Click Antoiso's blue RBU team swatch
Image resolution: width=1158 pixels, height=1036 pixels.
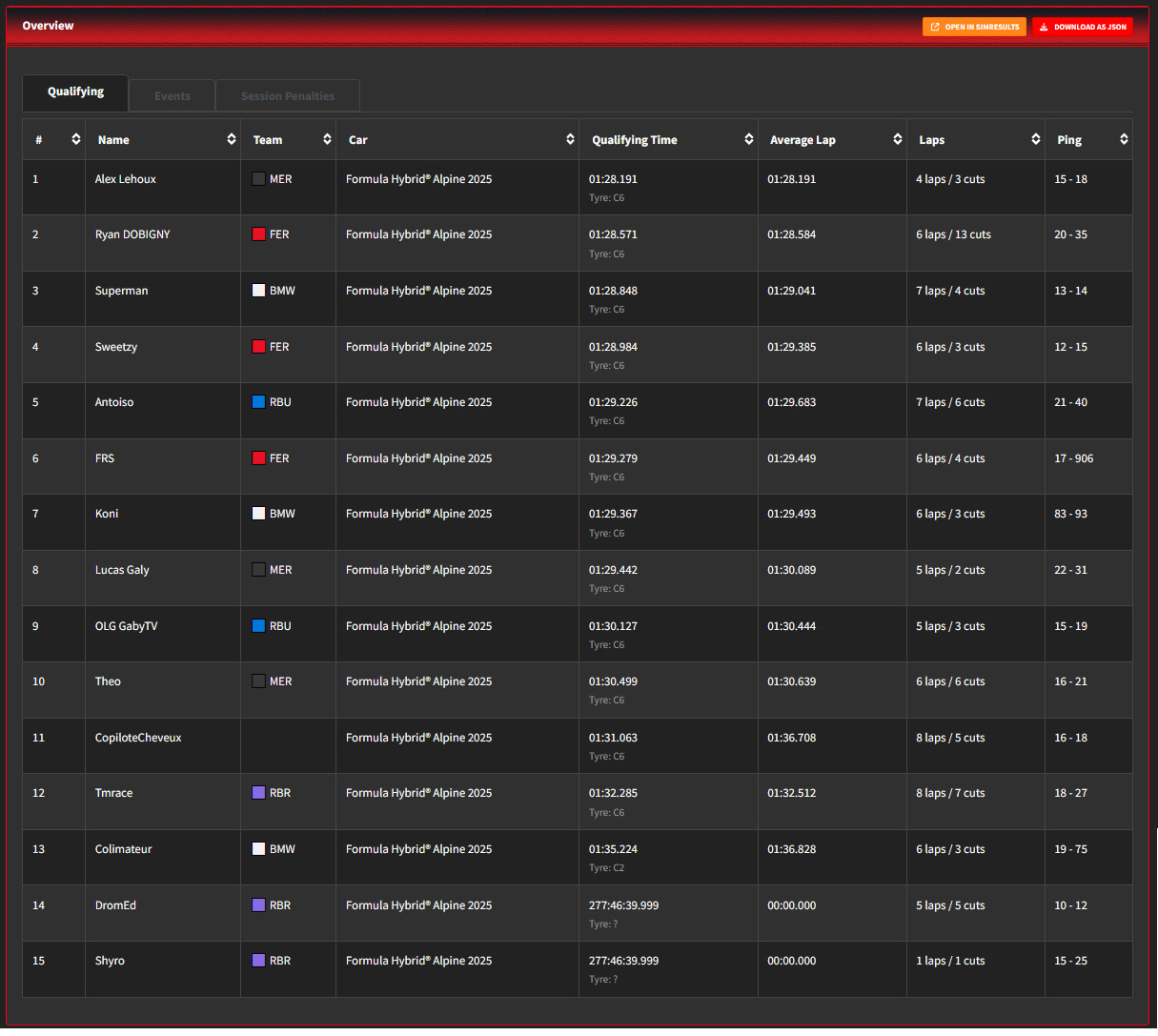coord(258,402)
